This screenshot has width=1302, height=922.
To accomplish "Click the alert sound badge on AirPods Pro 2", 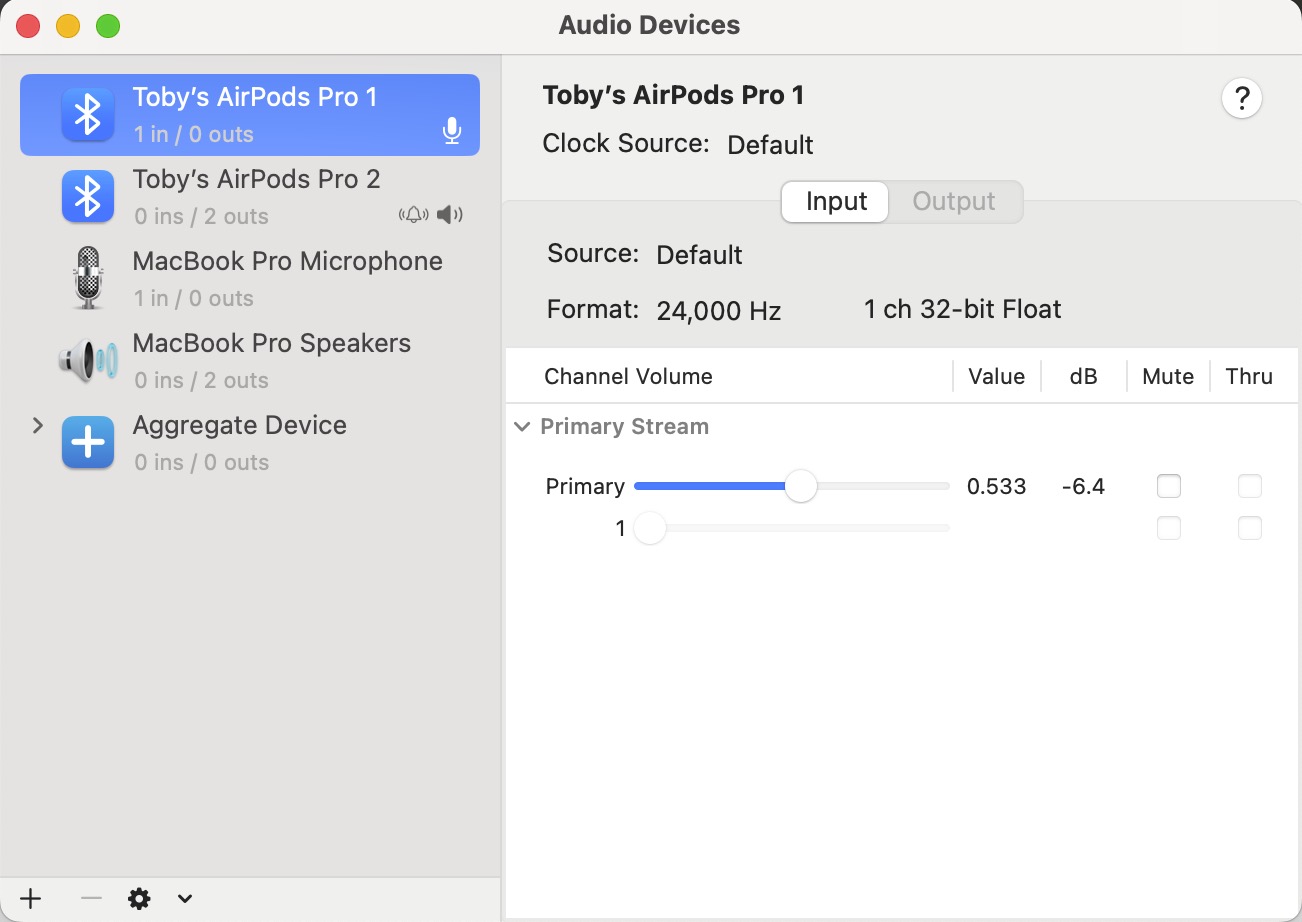I will click(414, 214).
